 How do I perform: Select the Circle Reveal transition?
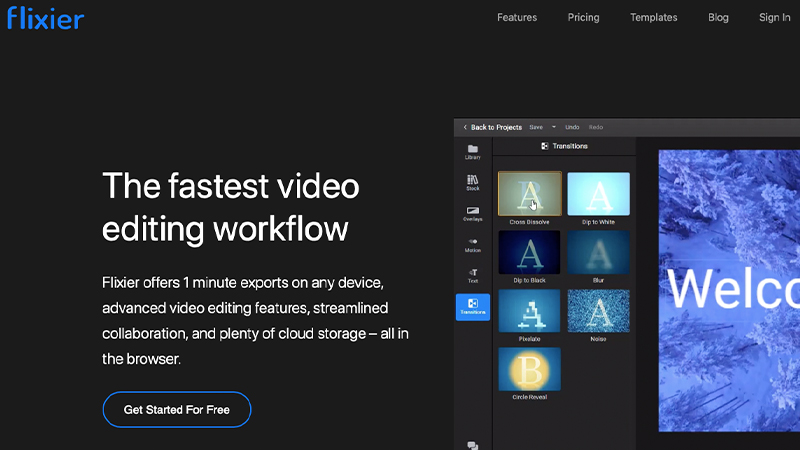[x=530, y=369]
